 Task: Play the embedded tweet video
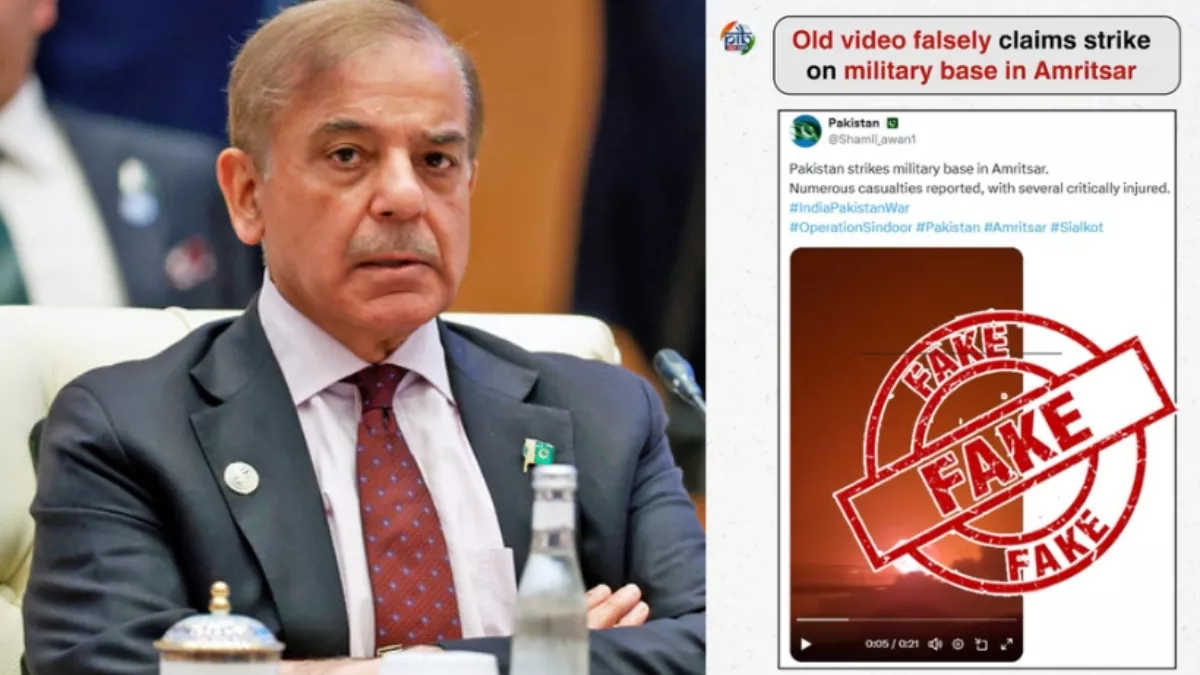(805, 644)
